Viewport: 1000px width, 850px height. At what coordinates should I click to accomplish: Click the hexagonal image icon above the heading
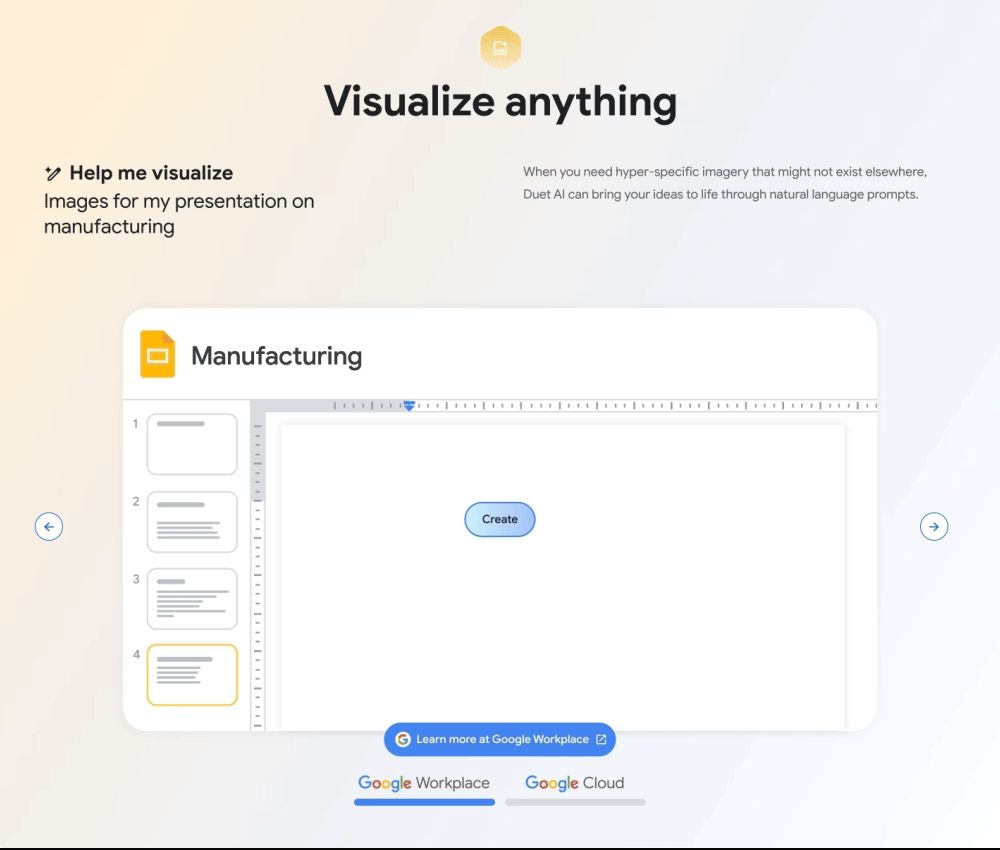point(501,48)
